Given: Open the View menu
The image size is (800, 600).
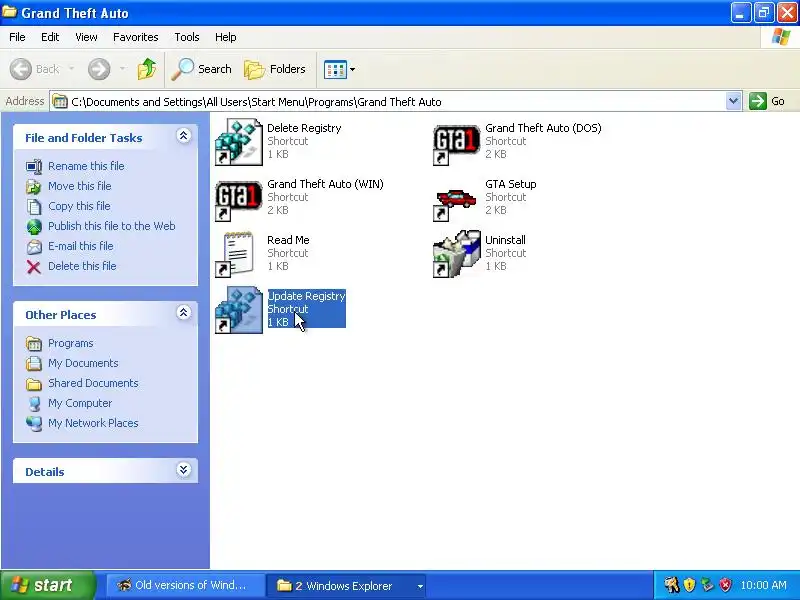Looking at the screenshot, I should coord(86,37).
